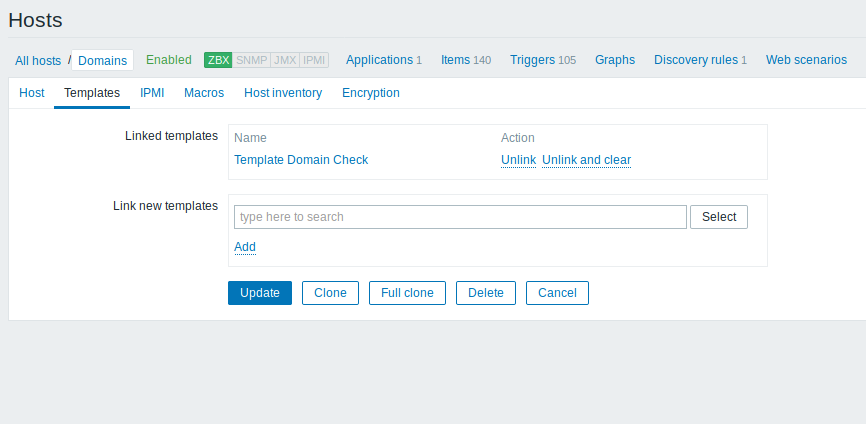Click the Domains breadcrumb entry

click(102, 61)
